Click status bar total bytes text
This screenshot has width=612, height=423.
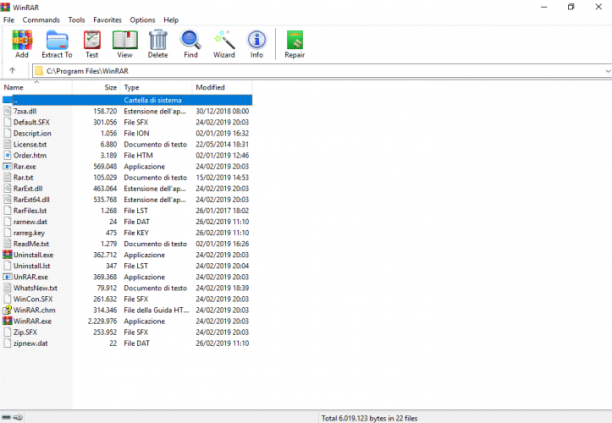[x=369, y=418]
